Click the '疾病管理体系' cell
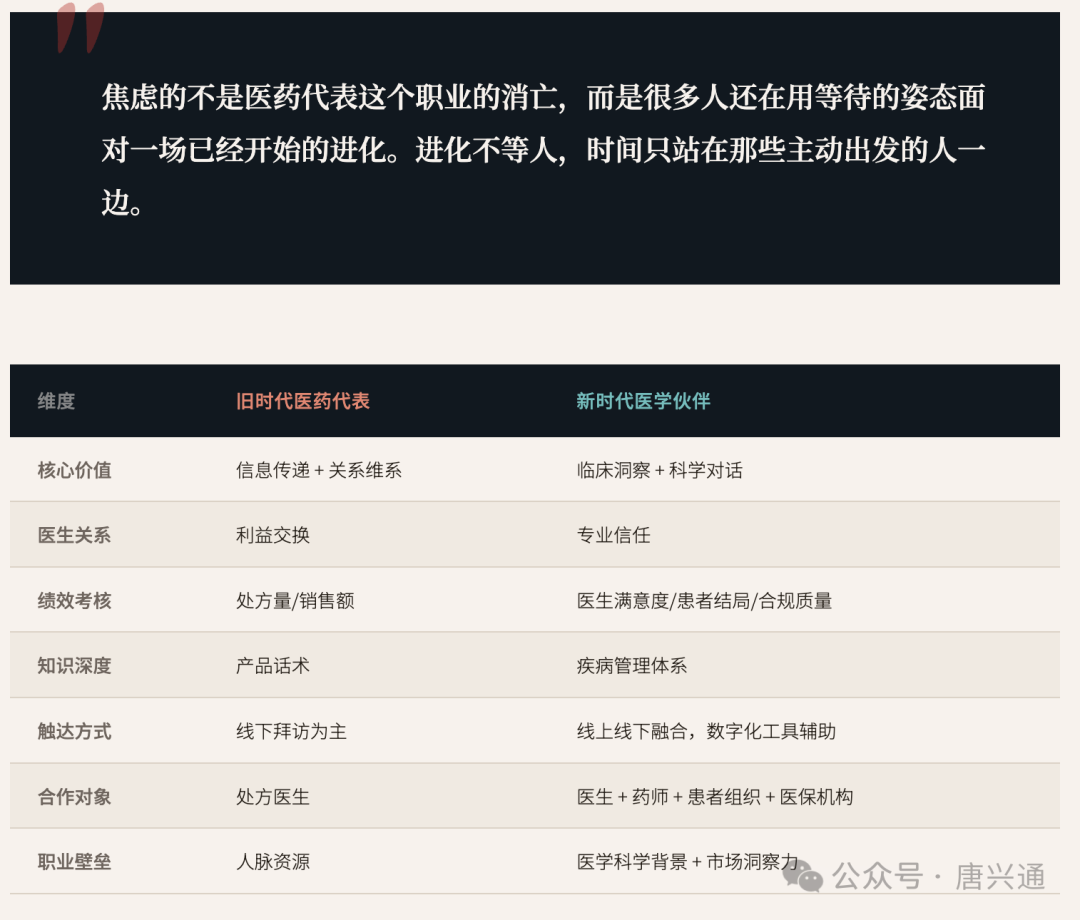The image size is (1080, 920). pos(632,666)
